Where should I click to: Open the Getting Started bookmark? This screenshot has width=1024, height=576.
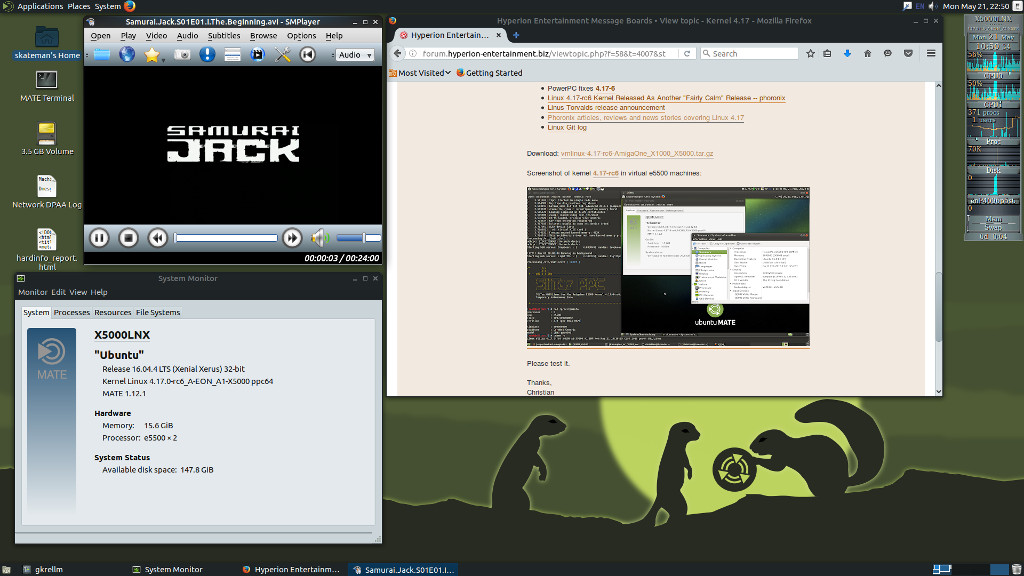click(489, 73)
